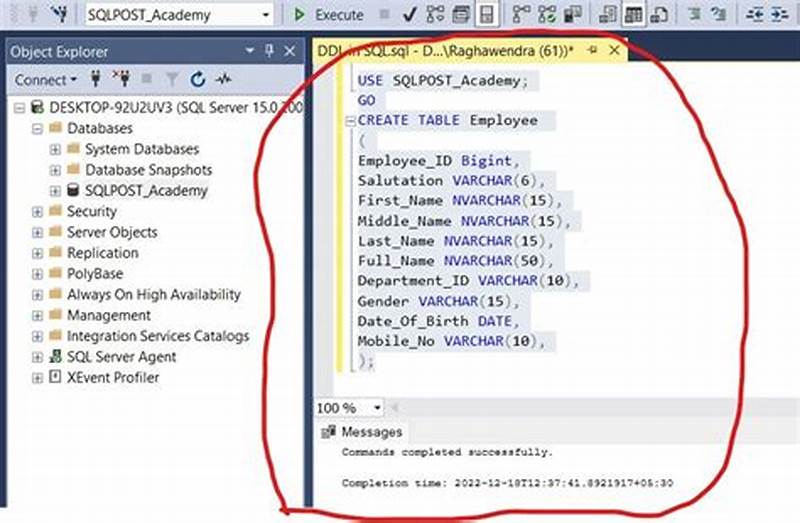The image size is (800, 523).
Task: Open the Connect dropdown in Object Explorer
Action: 46,80
